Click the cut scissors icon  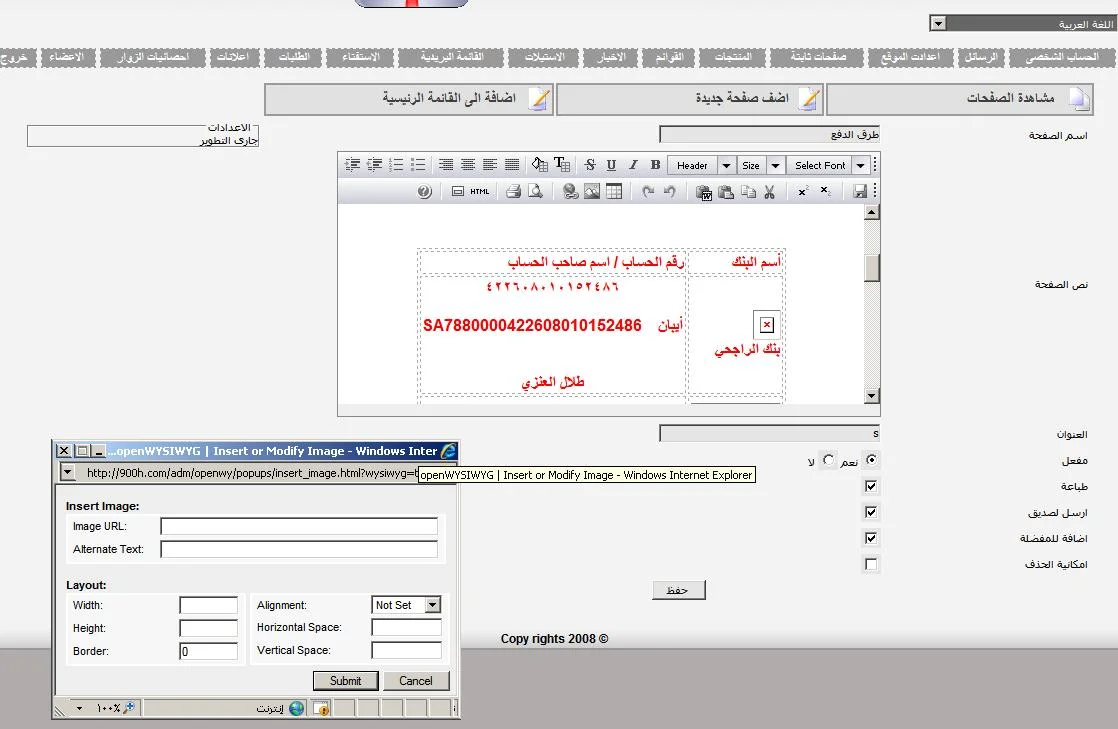[x=769, y=191]
